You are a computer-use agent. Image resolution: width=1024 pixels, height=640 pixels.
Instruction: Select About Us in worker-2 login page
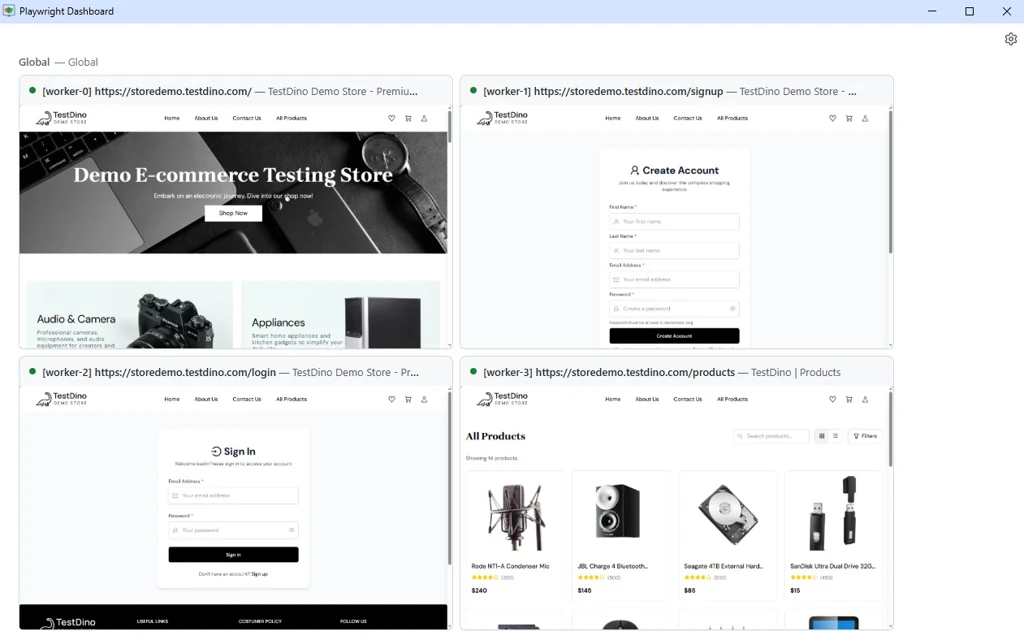click(x=206, y=400)
